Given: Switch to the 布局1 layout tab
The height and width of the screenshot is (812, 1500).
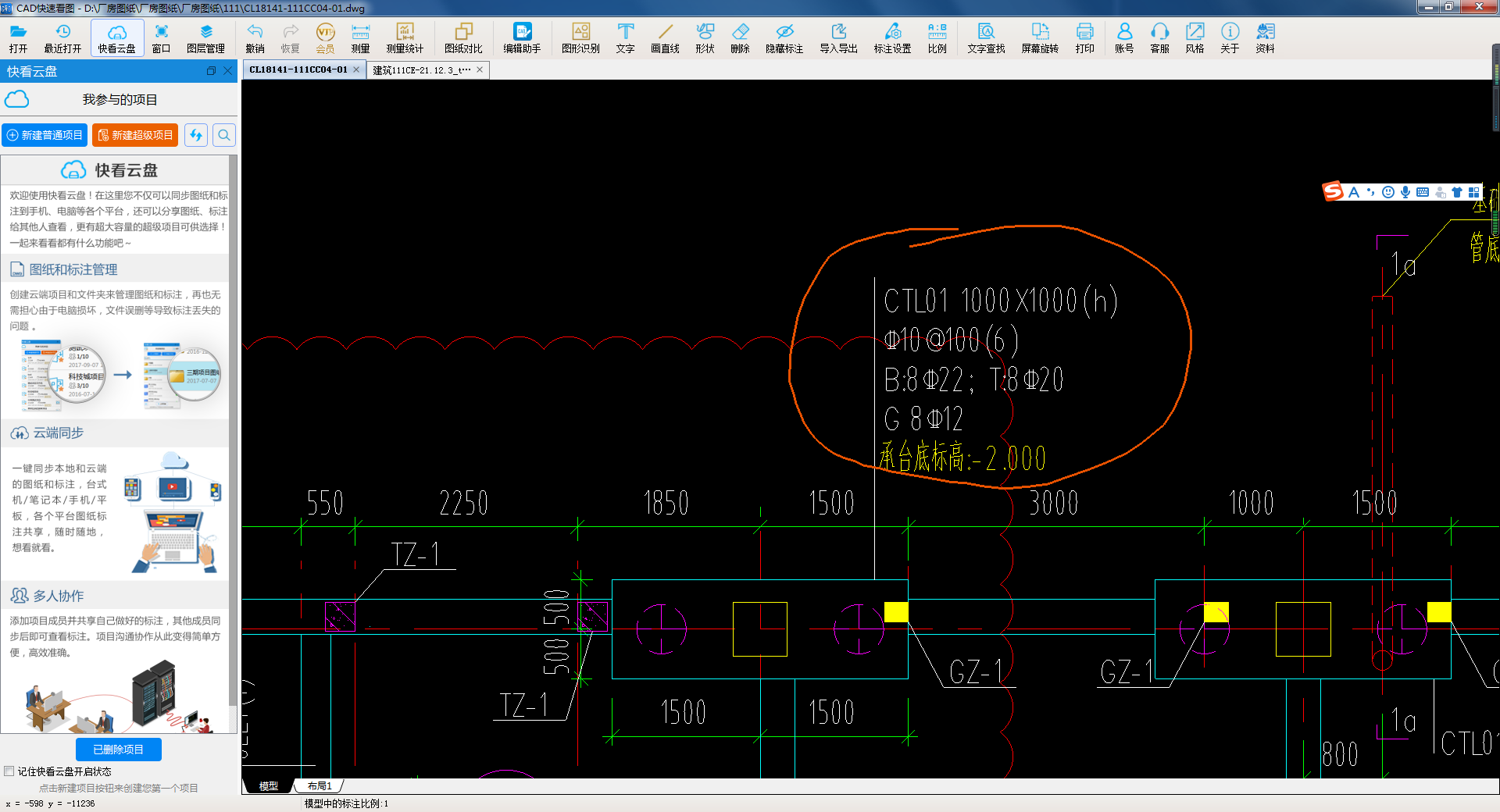Looking at the screenshot, I should coord(320,786).
